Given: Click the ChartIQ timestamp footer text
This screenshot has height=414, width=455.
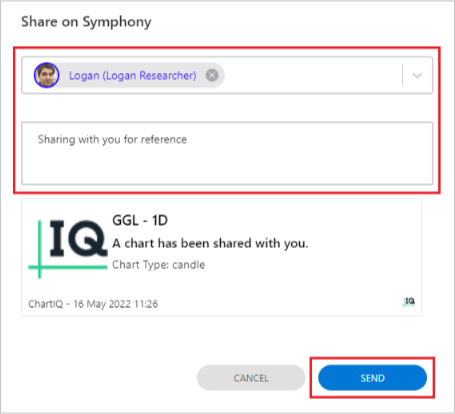Looking at the screenshot, I should pyautogui.click(x=93, y=304).
